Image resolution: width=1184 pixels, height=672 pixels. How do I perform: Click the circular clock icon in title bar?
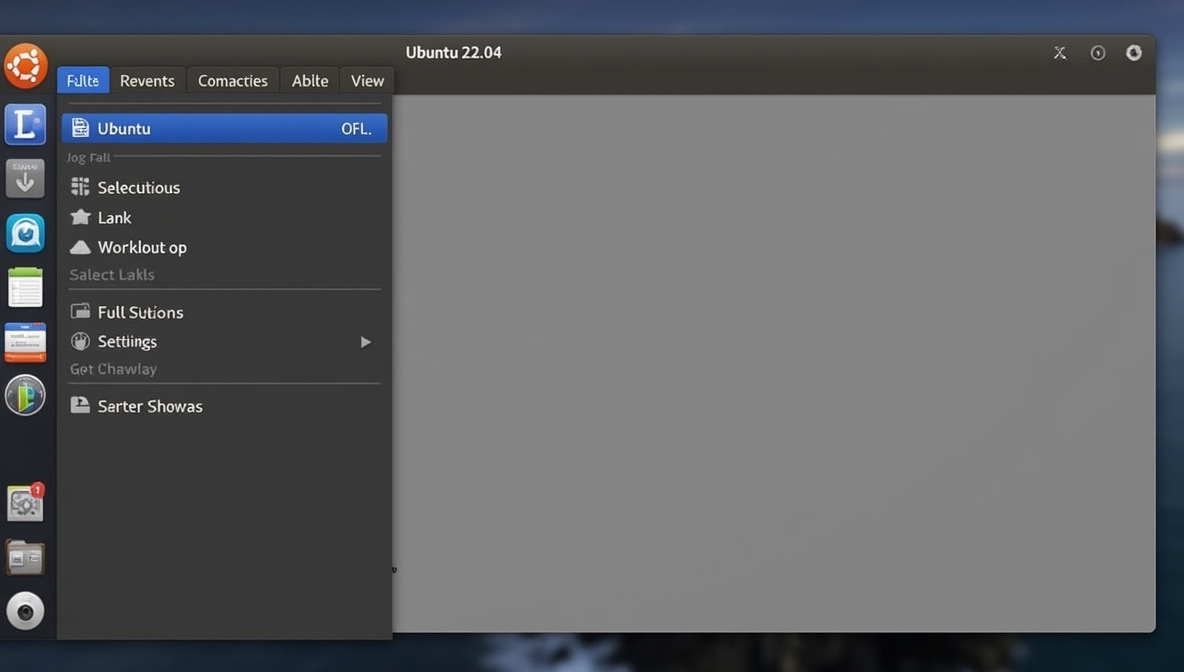(x=1098, y=53)
